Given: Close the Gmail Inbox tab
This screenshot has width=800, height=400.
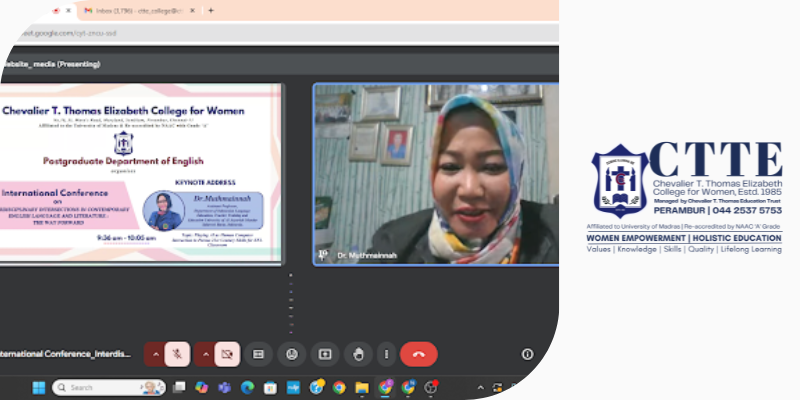Looking at the screenshot, I should tap(192, 10).
